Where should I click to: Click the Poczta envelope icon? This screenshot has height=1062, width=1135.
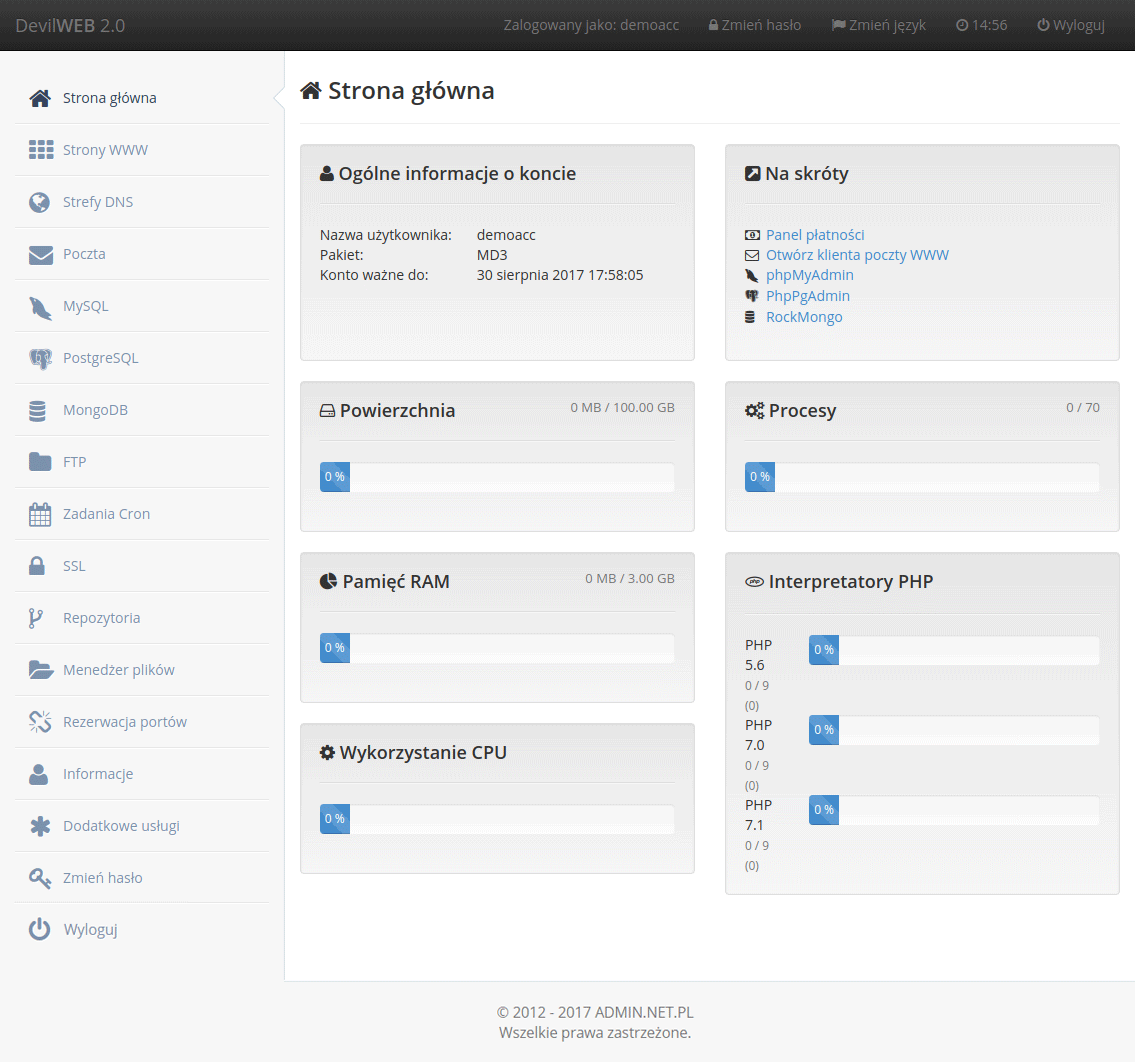tap(40, 255)
